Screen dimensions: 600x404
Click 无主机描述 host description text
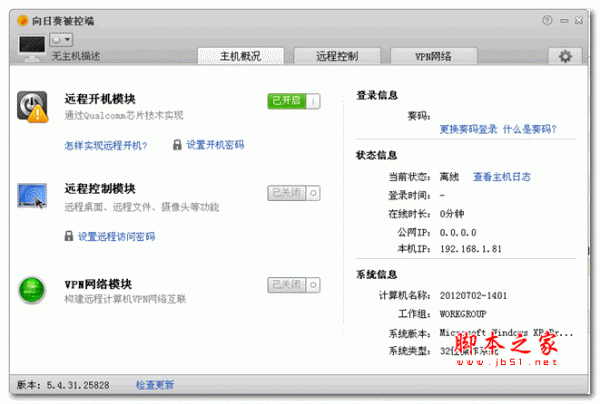pos(76,56)
